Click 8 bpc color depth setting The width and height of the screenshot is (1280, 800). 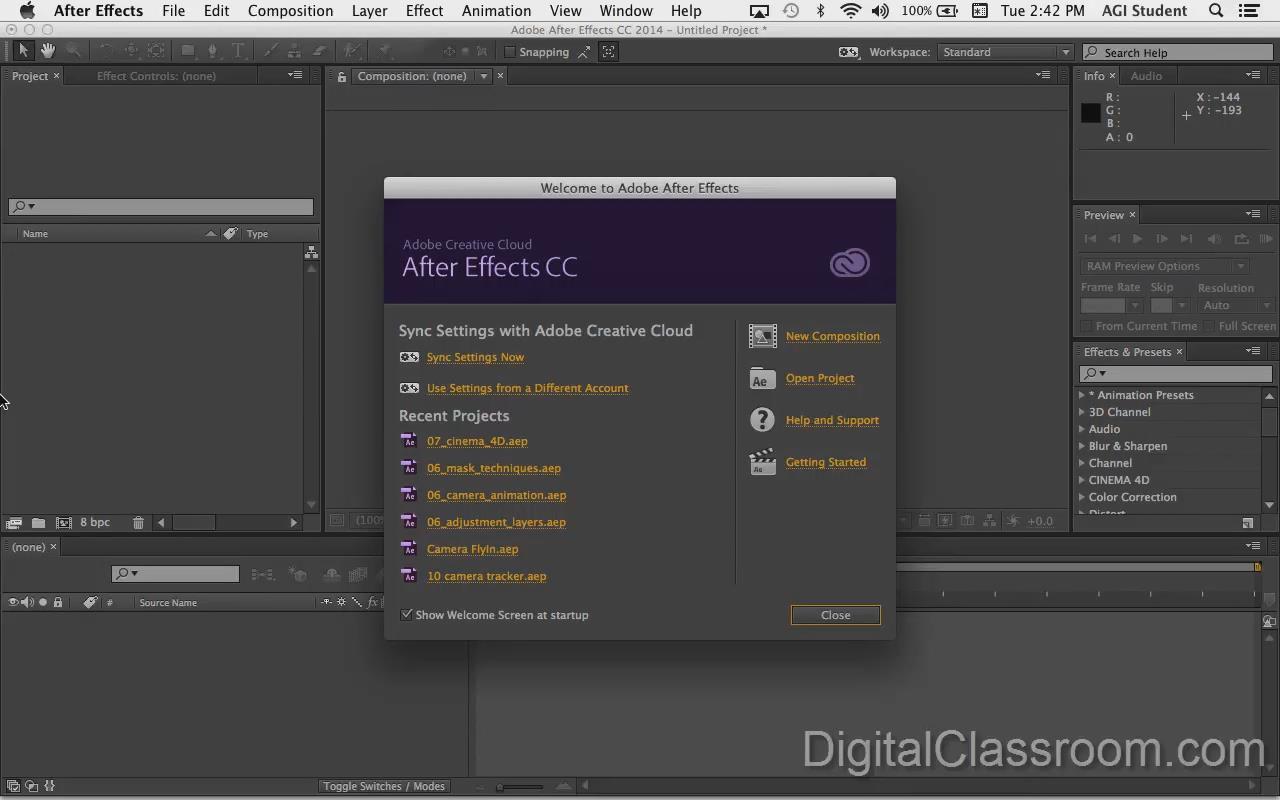tap(95, 522)
